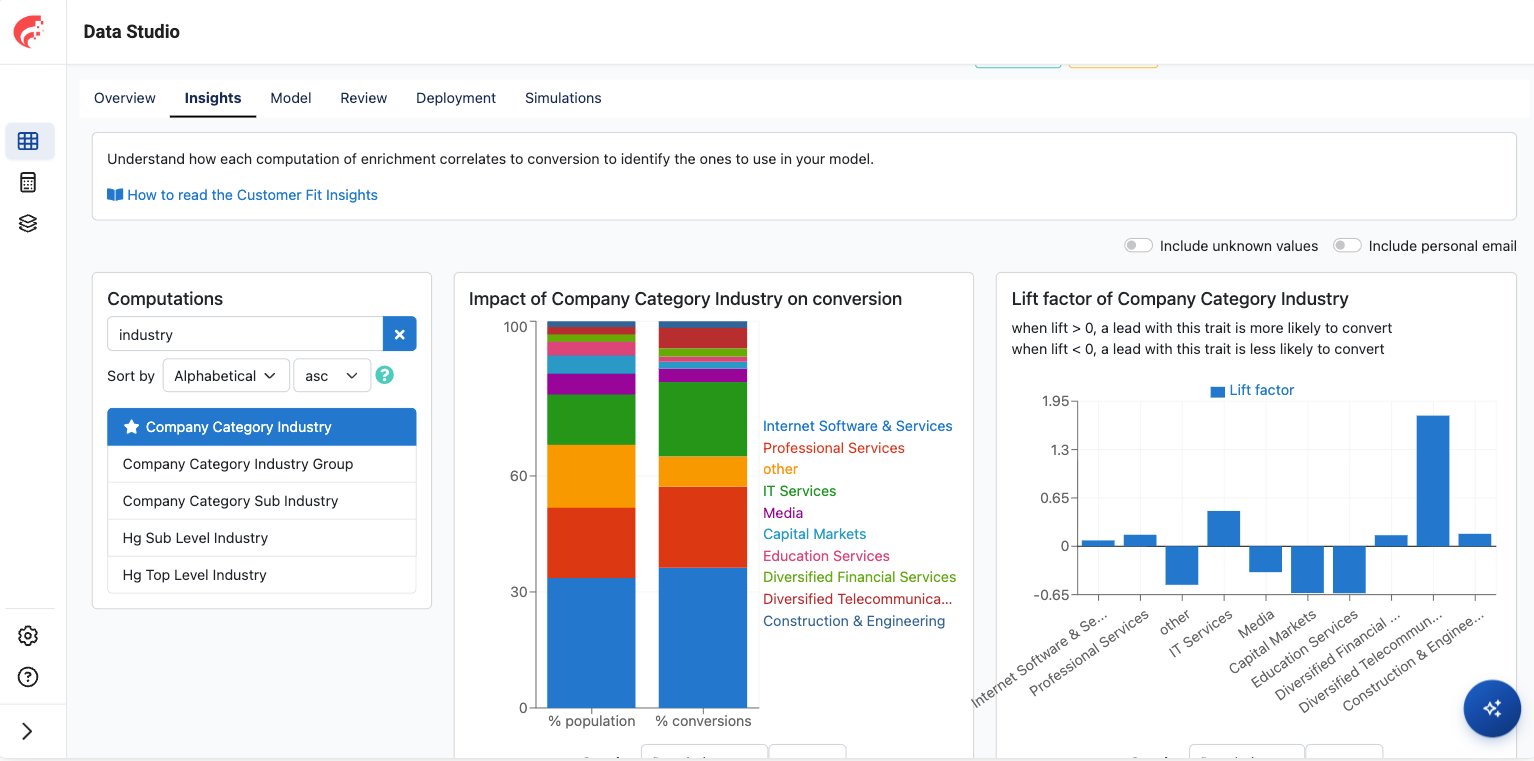
Task: Click the % conversions stacked bar
Action: [703, 515]
